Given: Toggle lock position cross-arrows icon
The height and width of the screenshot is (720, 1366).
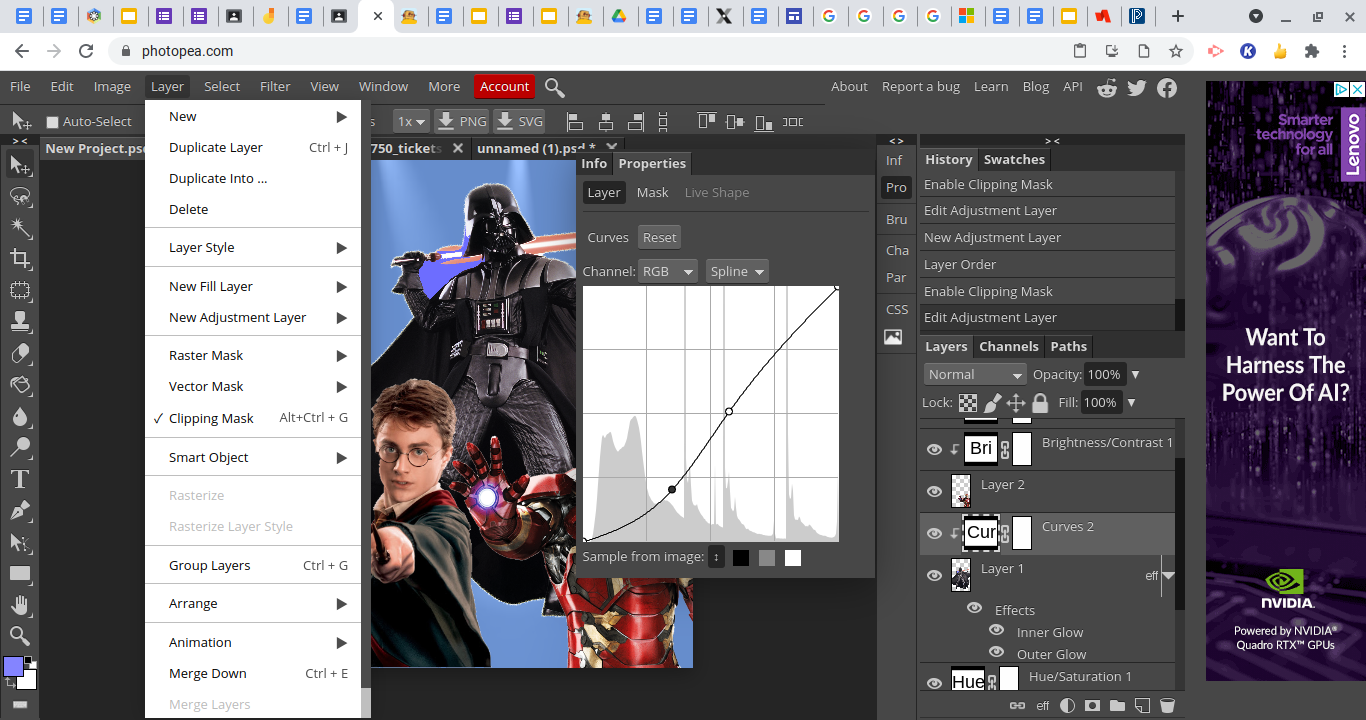Looking at the screenshot, I should (1016, 403).
